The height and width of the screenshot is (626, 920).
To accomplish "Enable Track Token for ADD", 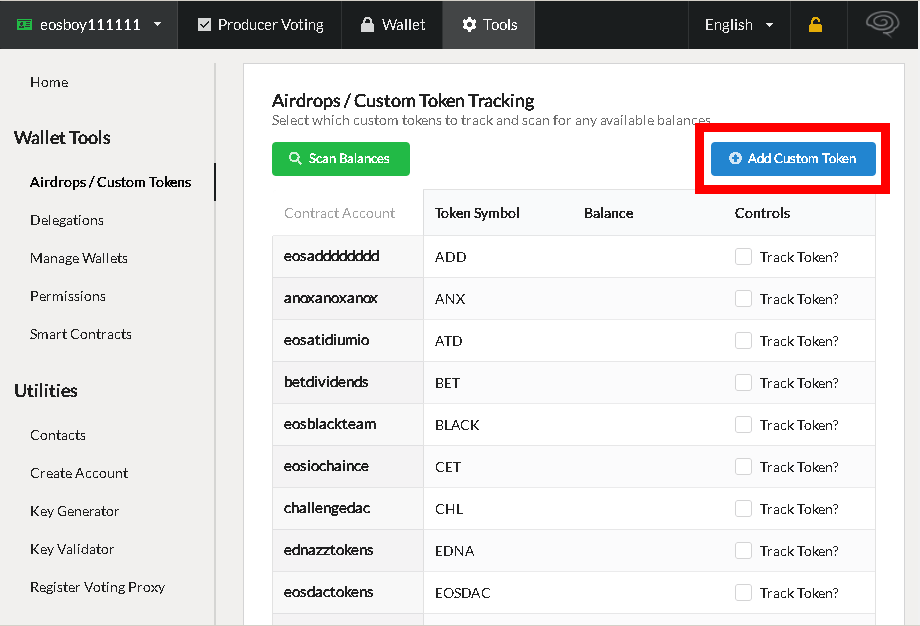I will point(743,256).
